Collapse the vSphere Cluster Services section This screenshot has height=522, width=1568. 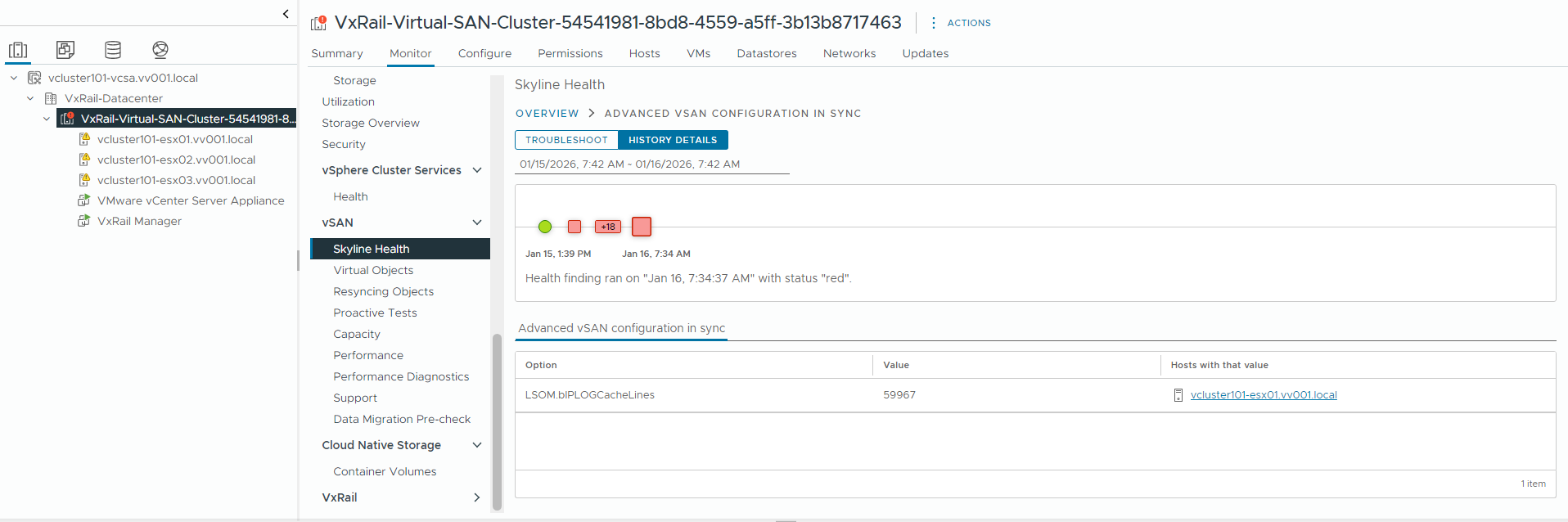(x=477, y=170)
